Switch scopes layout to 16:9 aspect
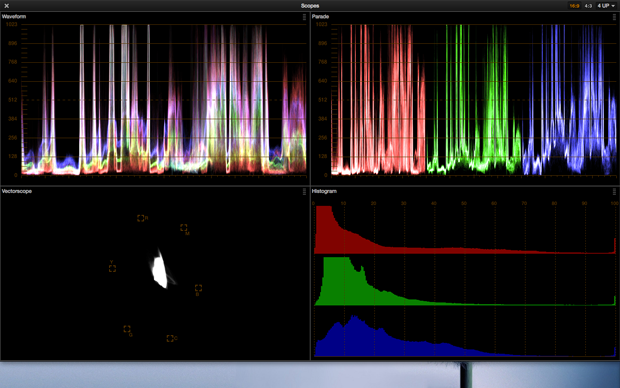This screenshot has width=620, height=388. point(574,6)
